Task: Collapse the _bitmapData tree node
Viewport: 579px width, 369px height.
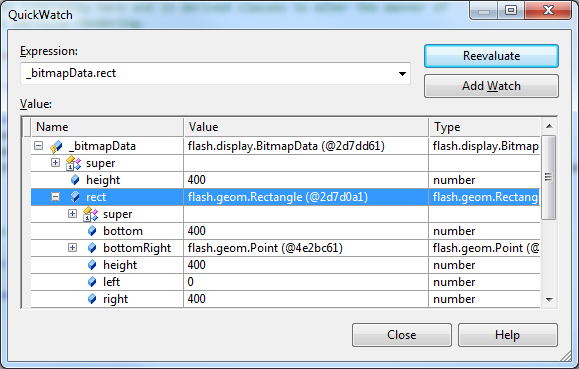Action: coord(38,146)
